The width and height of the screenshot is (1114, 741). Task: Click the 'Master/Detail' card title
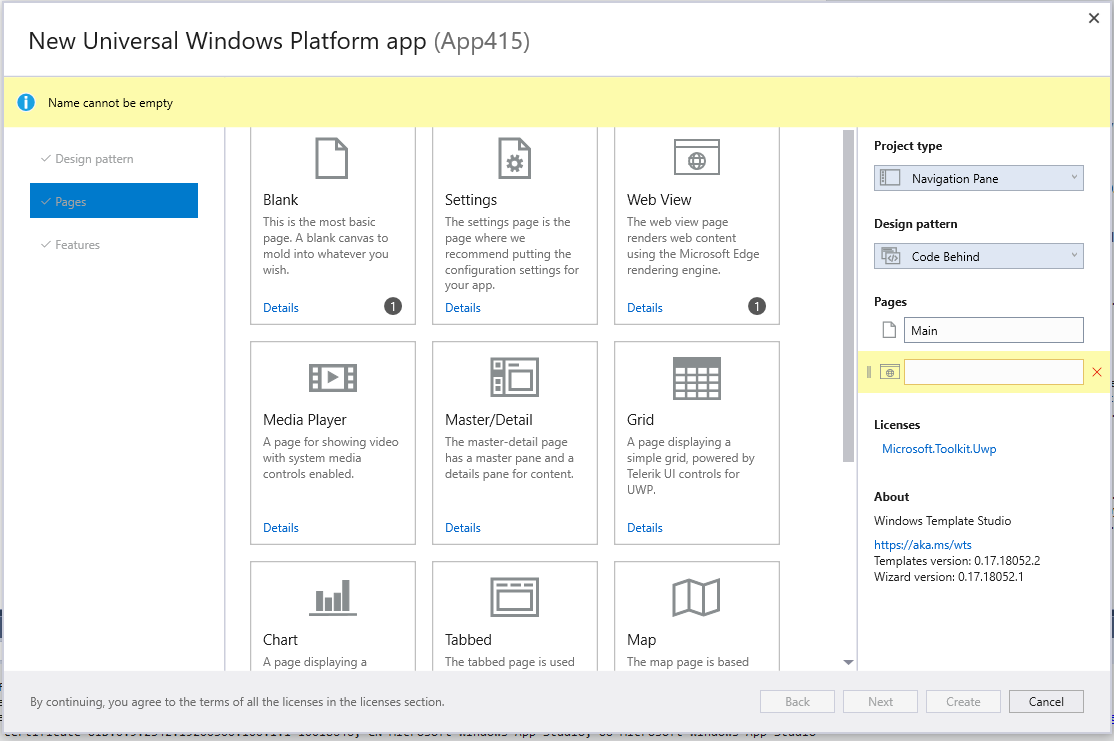pos(489,420)
